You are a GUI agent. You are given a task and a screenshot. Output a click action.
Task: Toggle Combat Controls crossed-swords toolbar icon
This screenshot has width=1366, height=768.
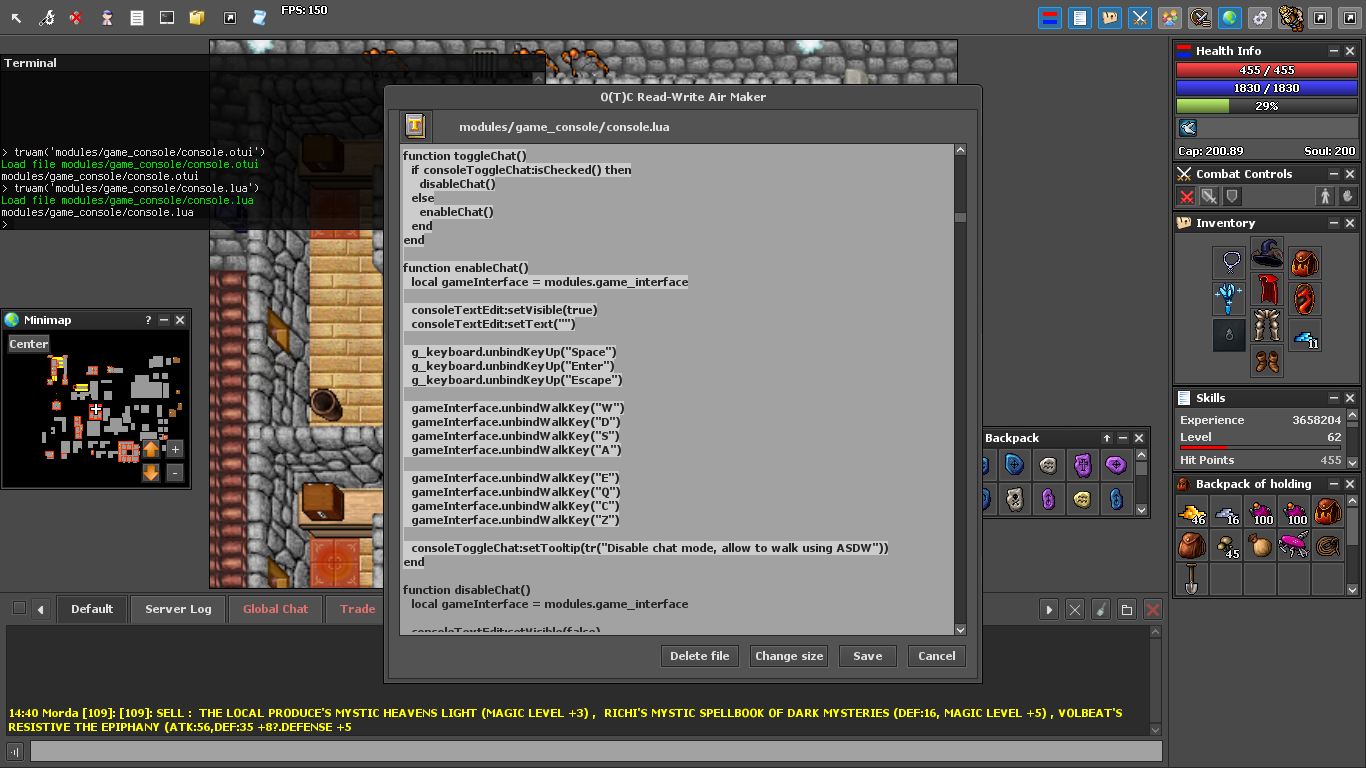(1140, 18)
